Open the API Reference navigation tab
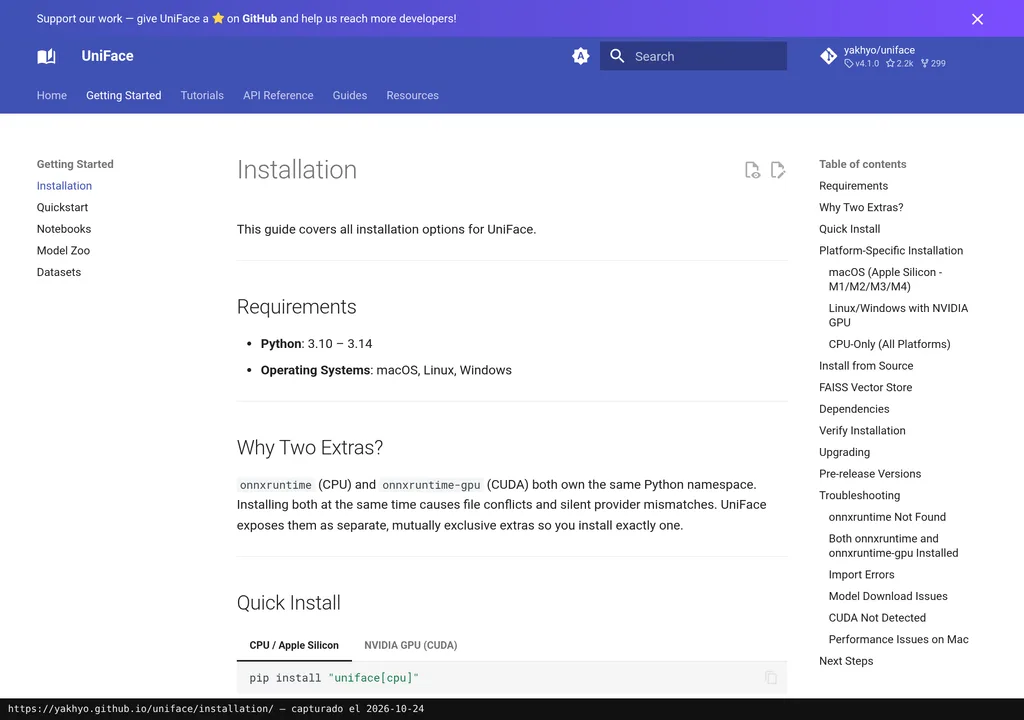Image resolution: width=1024 pixels, height=720 pixels. tap(278, 95)
